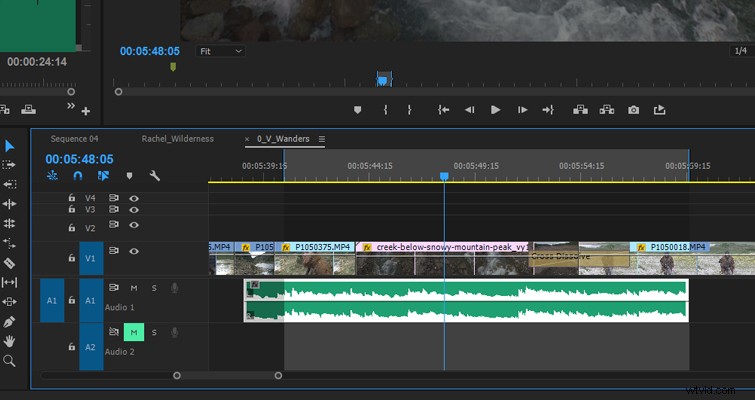755x400 pixels.
Task: Select the Razor tool
Action: 9,263
